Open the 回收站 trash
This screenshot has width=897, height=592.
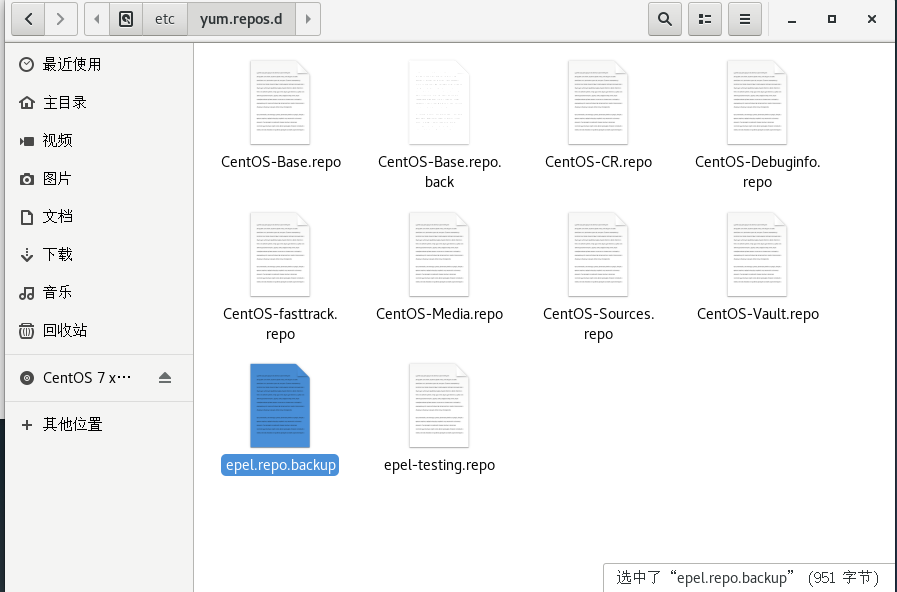(x=99, y=330)
